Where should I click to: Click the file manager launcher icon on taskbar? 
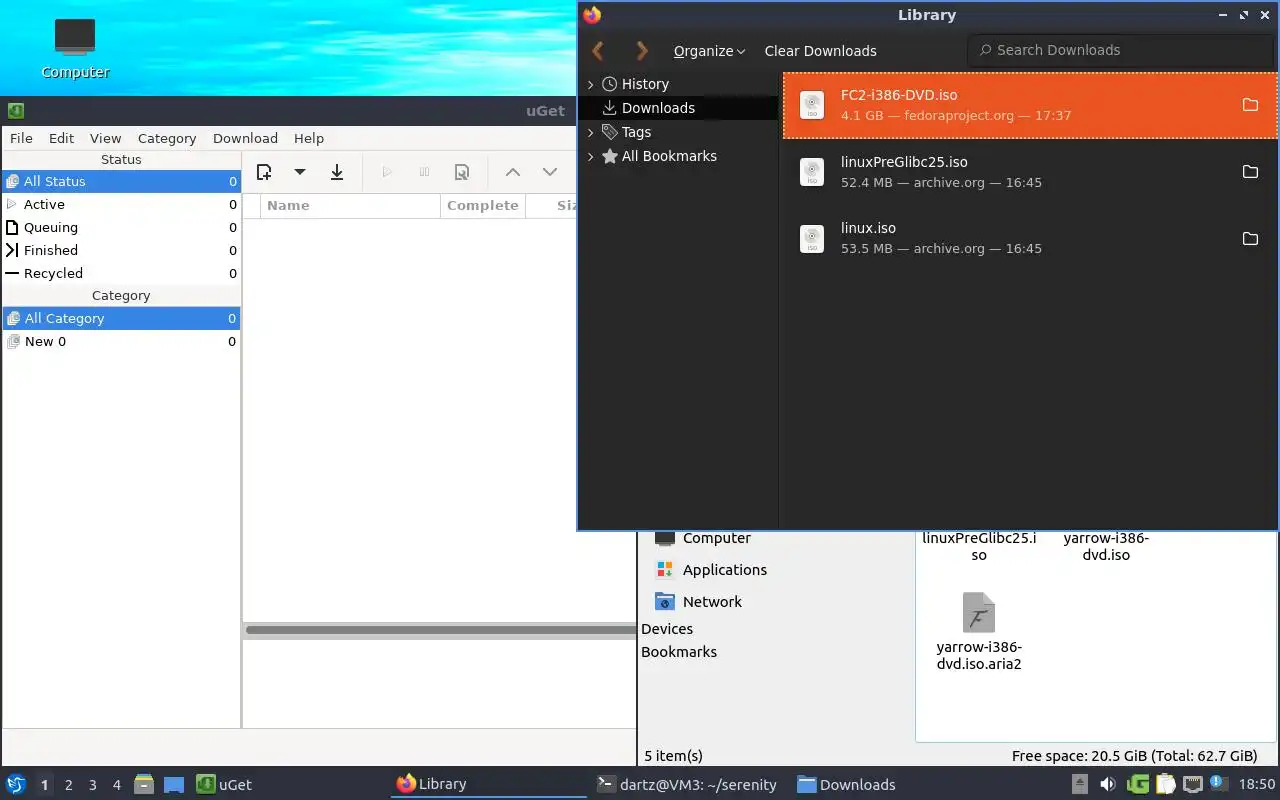pyautogui.click(x=144, y=785)
